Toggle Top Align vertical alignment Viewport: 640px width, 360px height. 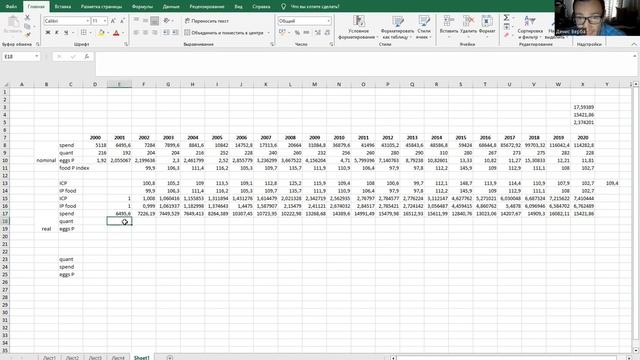pyautogui.click(x=136, y=20)
